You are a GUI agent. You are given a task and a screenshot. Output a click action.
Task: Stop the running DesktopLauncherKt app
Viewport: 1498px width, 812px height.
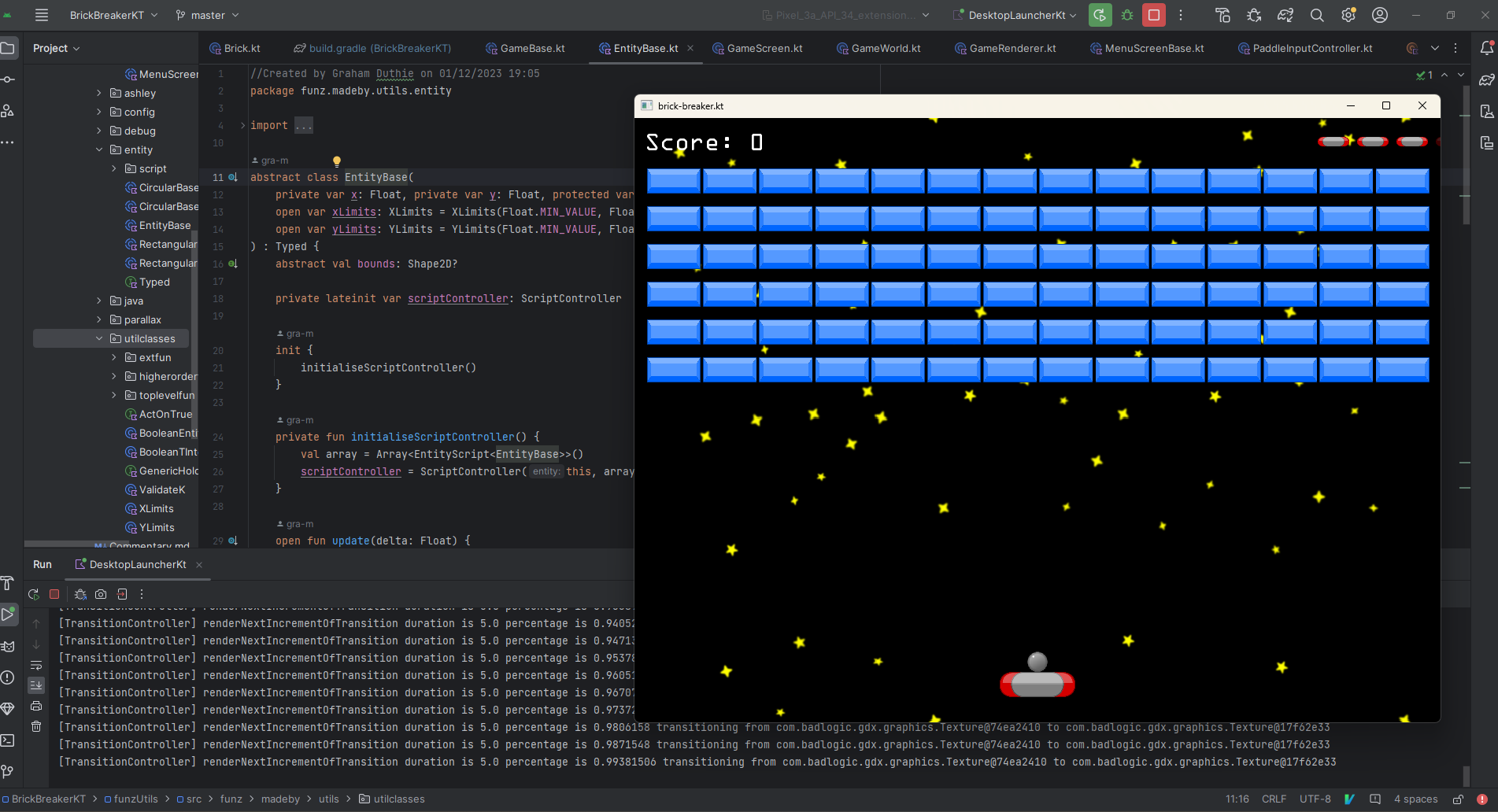1154,15
